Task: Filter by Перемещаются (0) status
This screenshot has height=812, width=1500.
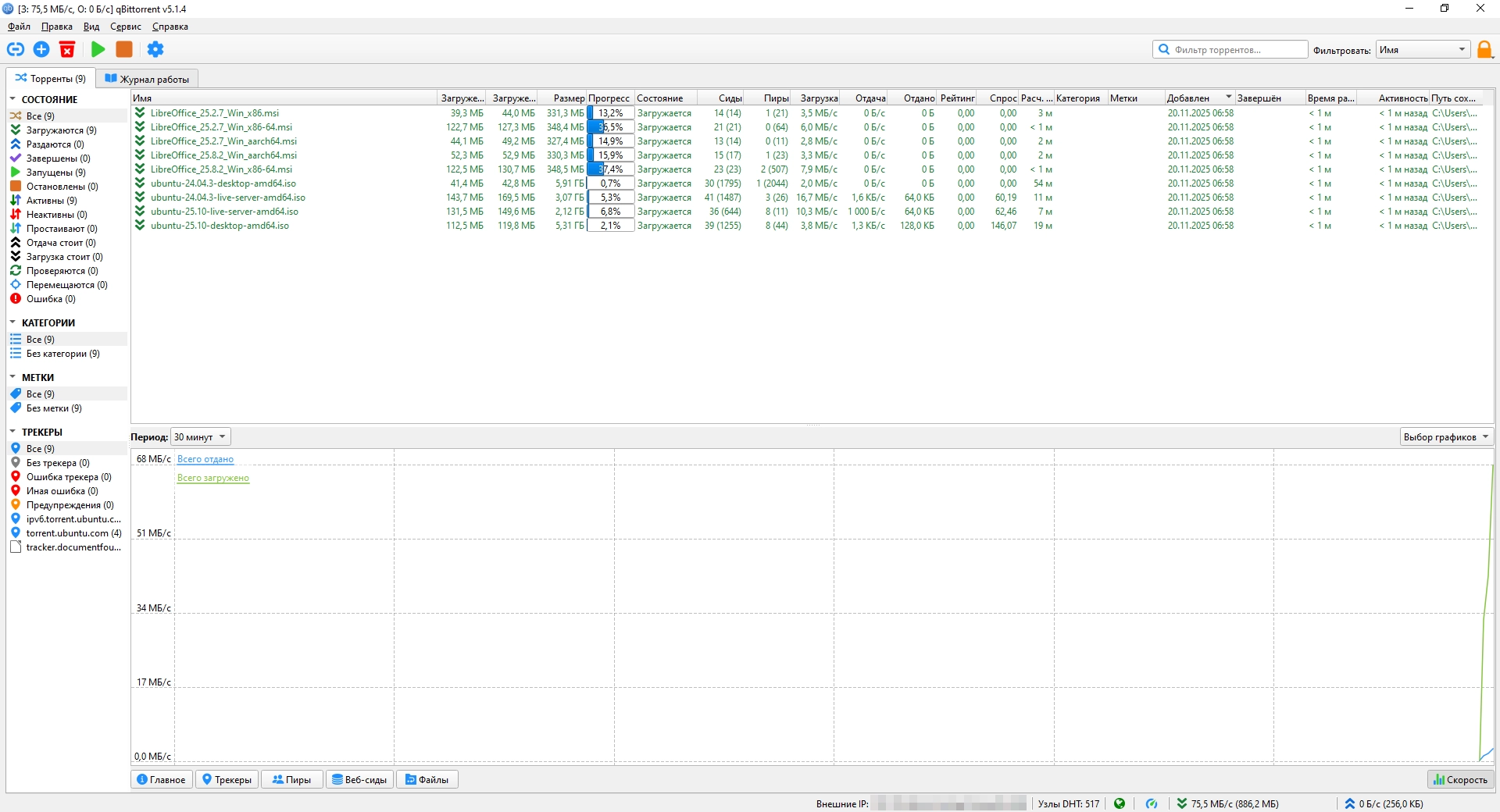Action: coord(66,285)
